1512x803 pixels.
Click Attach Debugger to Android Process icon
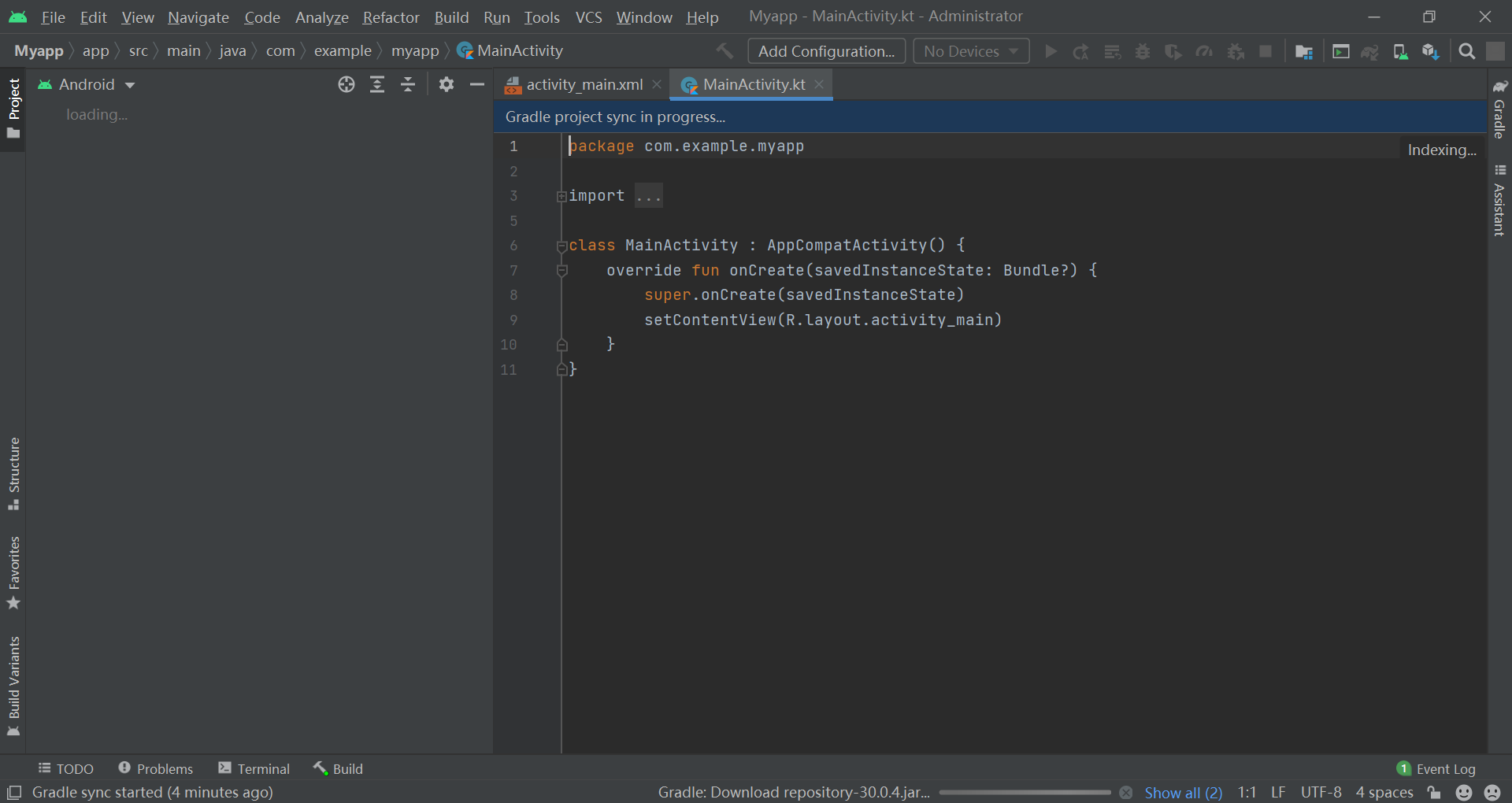click(1236, 51)
